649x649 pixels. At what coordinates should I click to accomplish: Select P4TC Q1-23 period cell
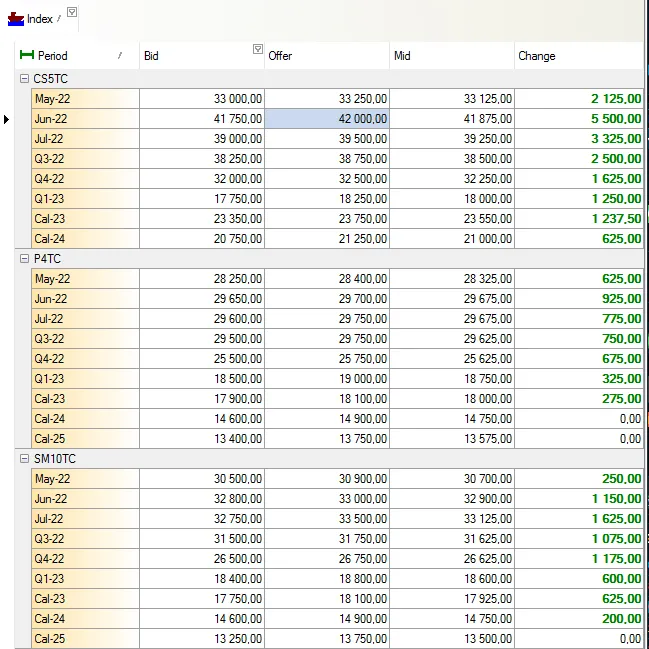pyautogui.click(x=85, y=378)
